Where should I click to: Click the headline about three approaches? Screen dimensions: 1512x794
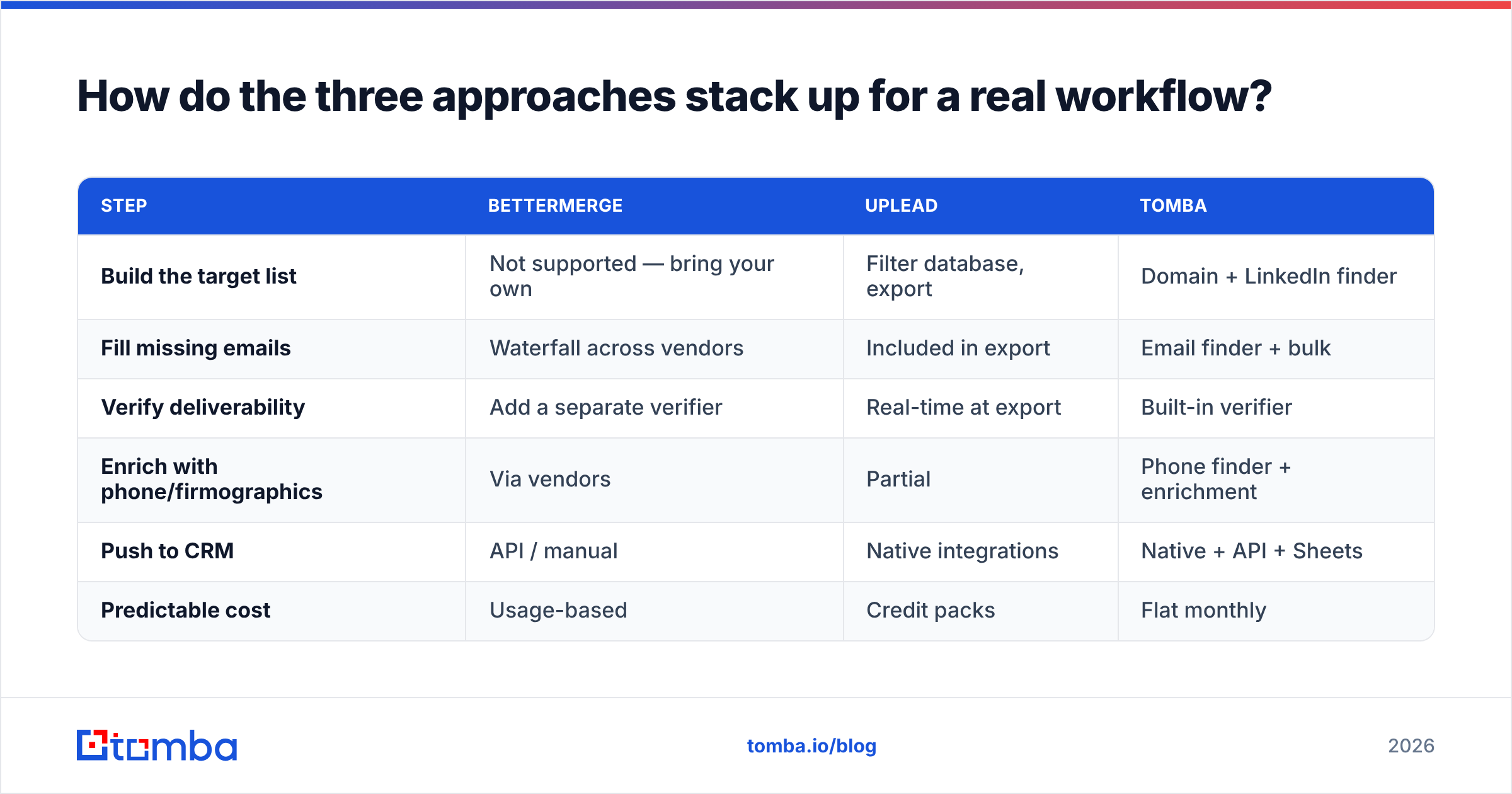[x=674, y=96]
